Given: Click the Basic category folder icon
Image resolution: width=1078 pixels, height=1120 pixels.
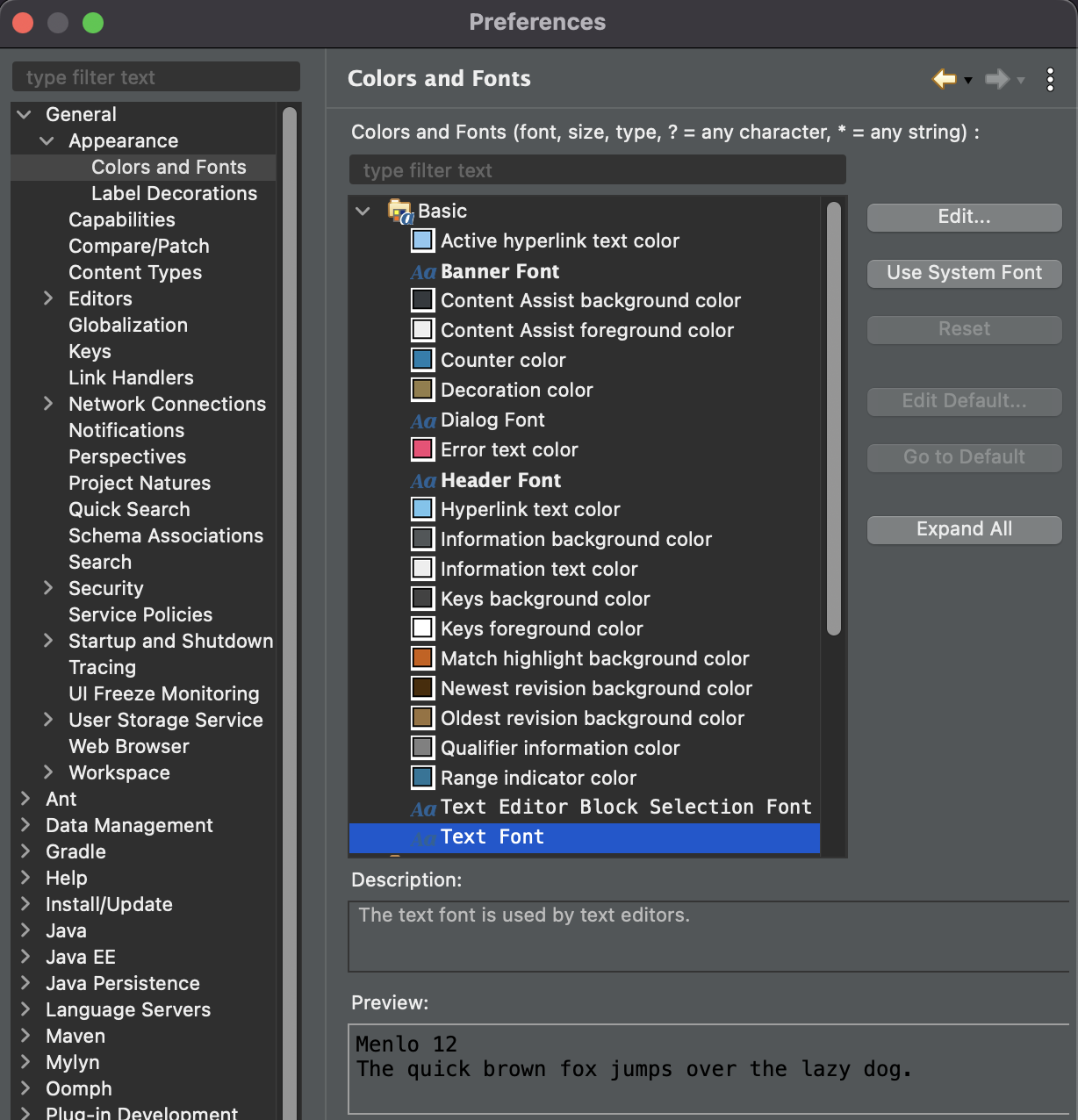Looking at the screenshot, I should click(400, 212).
